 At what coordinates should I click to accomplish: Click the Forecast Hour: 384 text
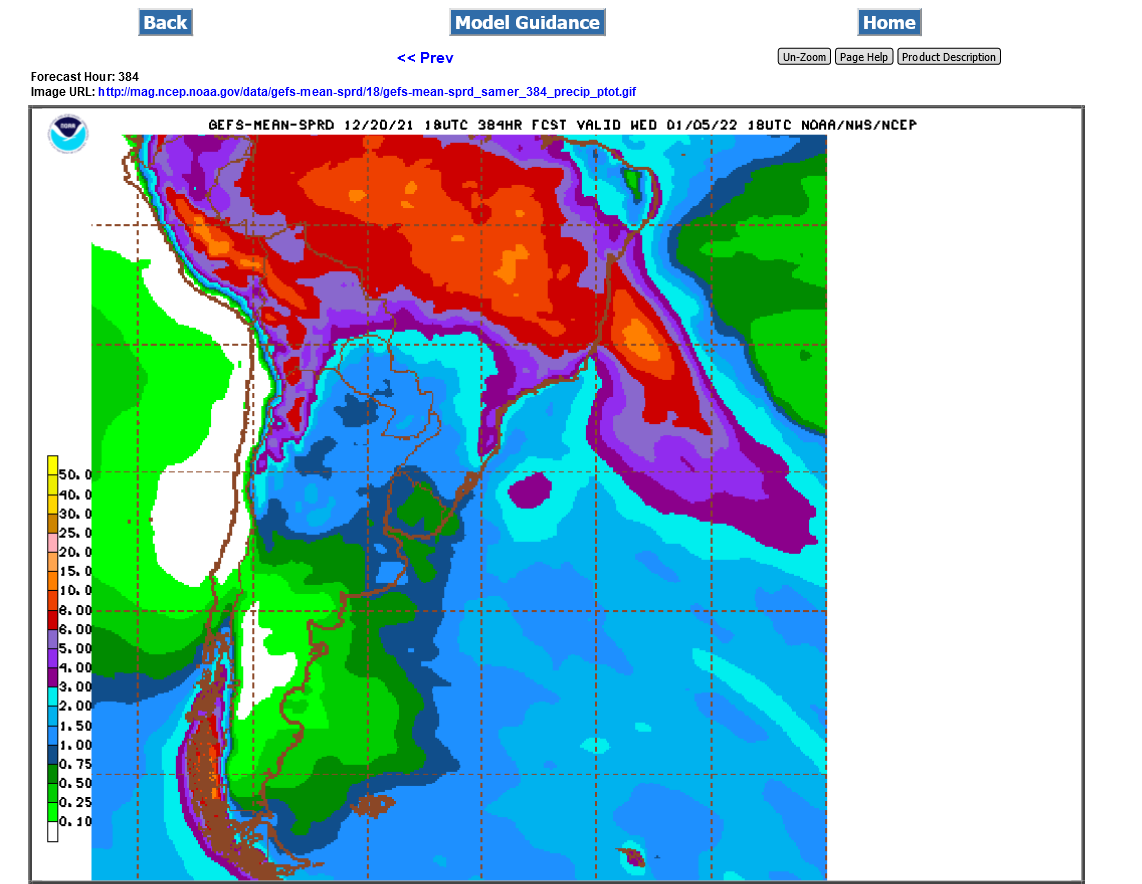[x=84, y=76]
